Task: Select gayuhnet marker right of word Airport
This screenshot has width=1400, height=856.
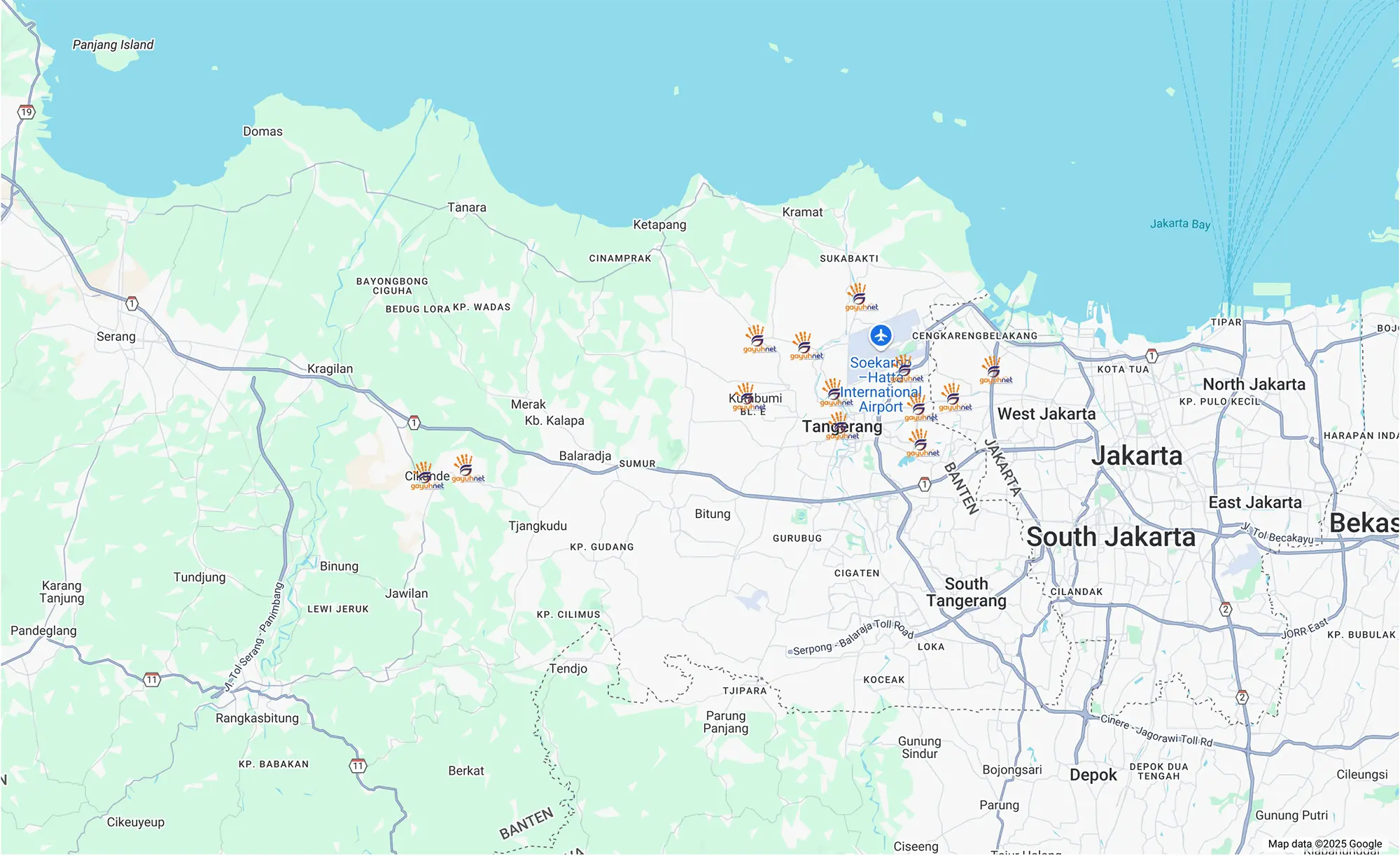Action: [920, 407]
